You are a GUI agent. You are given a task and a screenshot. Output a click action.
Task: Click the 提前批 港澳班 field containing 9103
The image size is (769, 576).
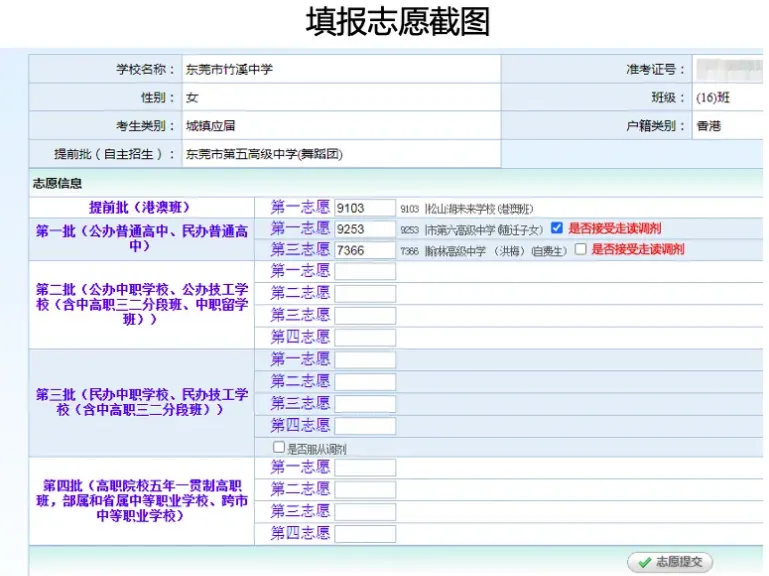tap(365, 208)
